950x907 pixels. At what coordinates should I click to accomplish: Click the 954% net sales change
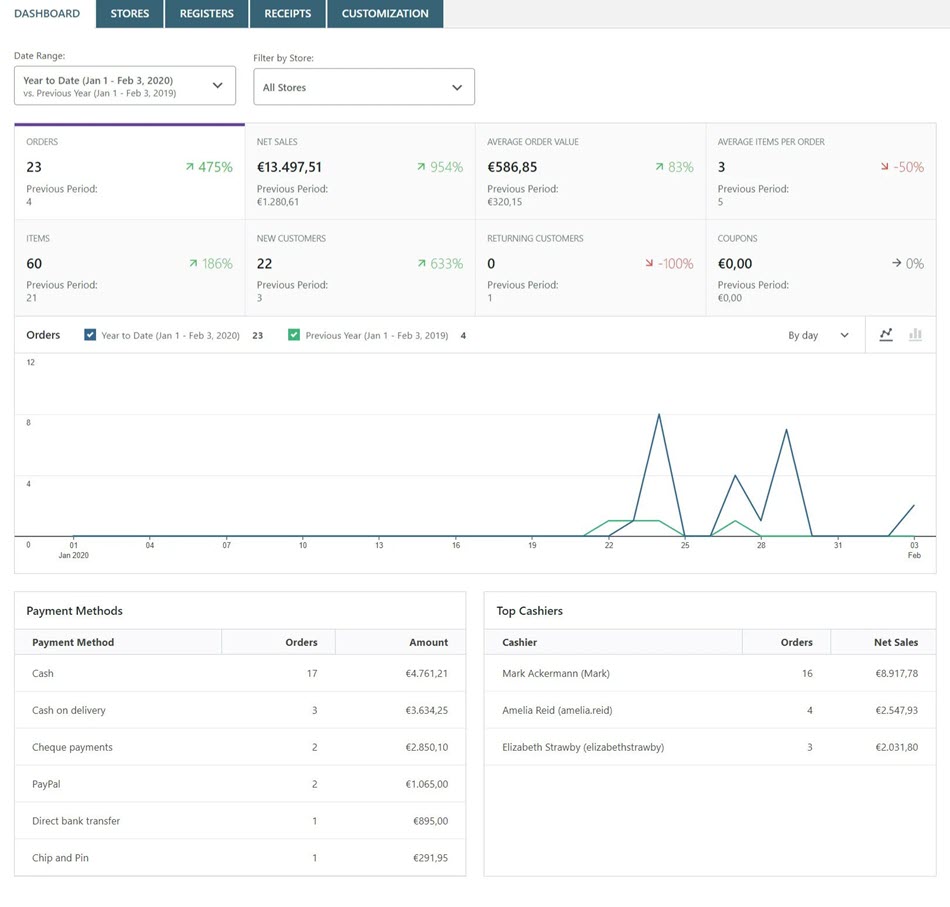point(447,167)
